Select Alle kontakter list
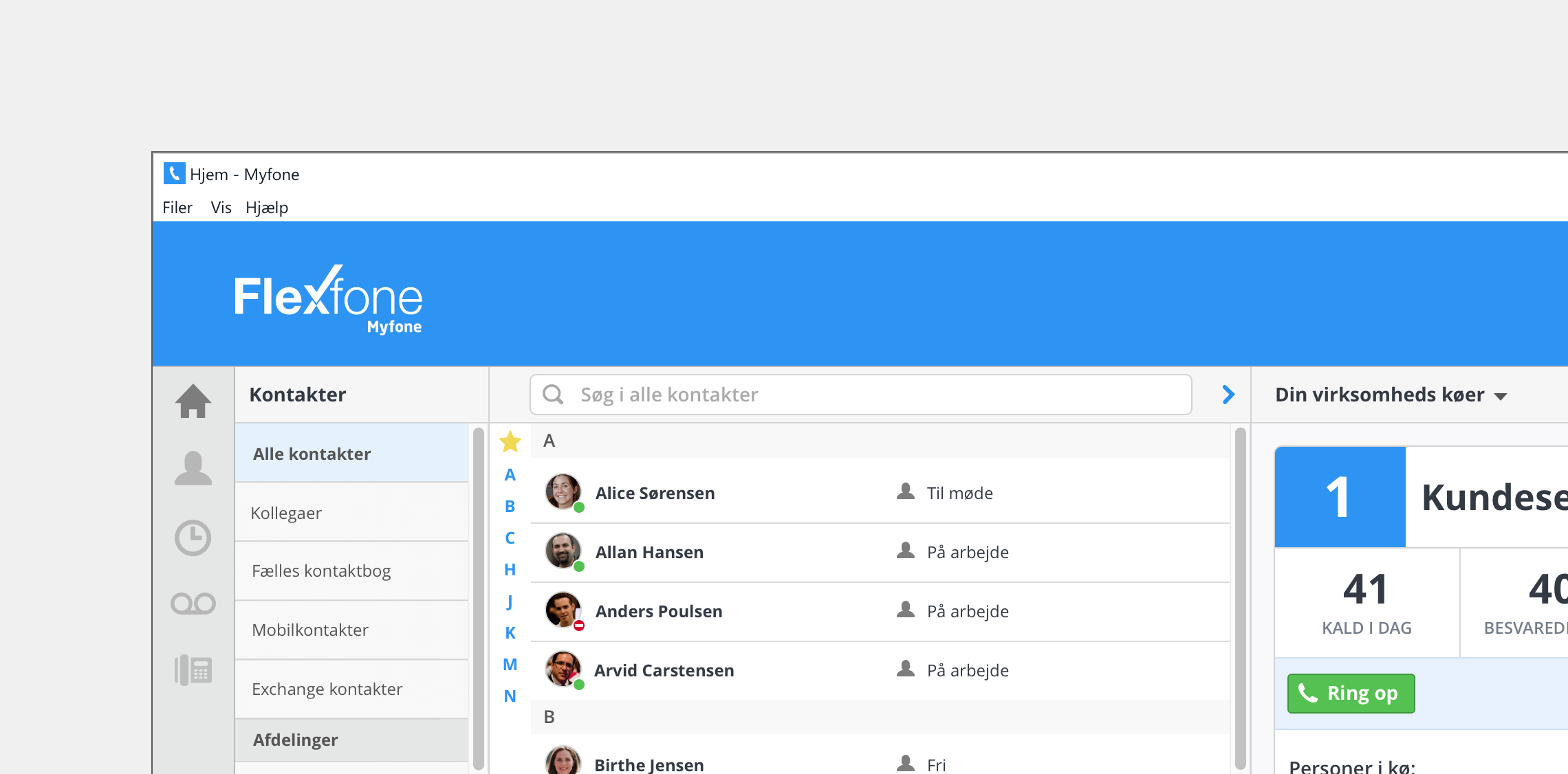Screen dimensions: 1568x774 click(x=351, y=453)
